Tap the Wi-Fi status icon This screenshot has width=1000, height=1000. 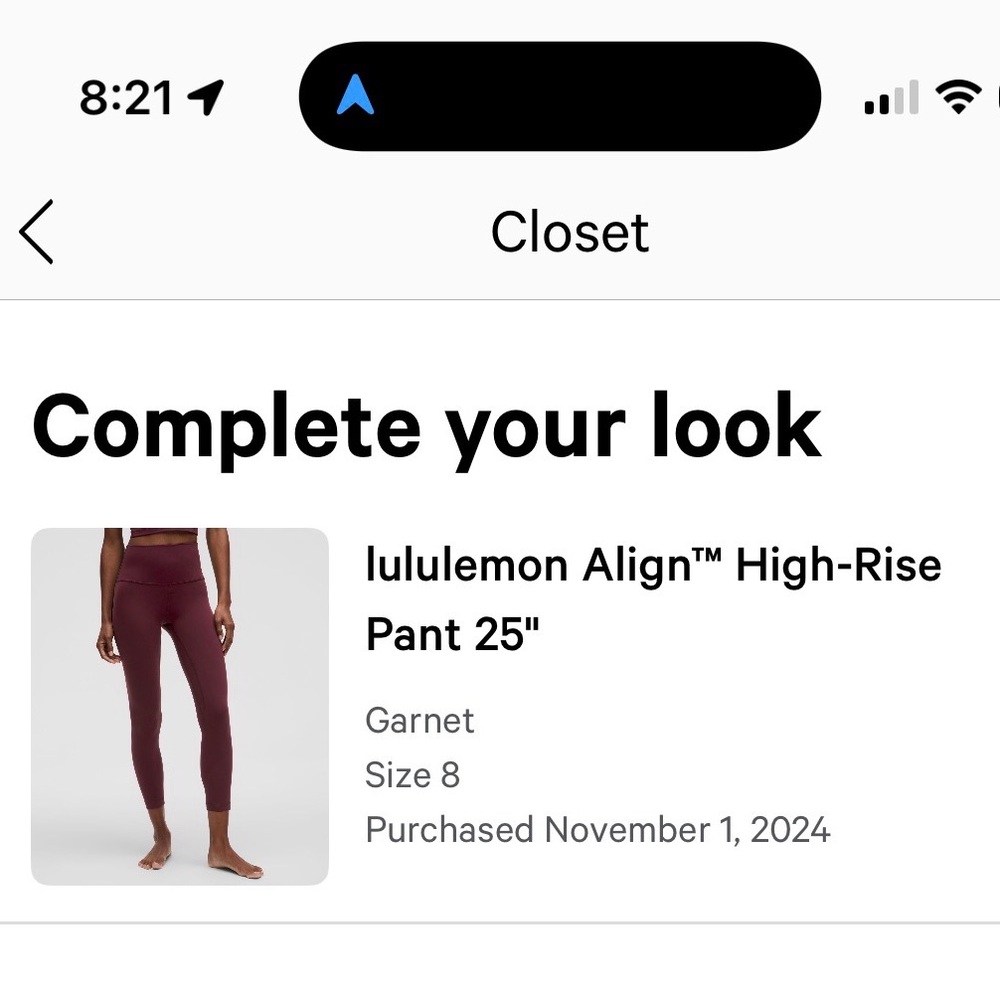point(958,97)
